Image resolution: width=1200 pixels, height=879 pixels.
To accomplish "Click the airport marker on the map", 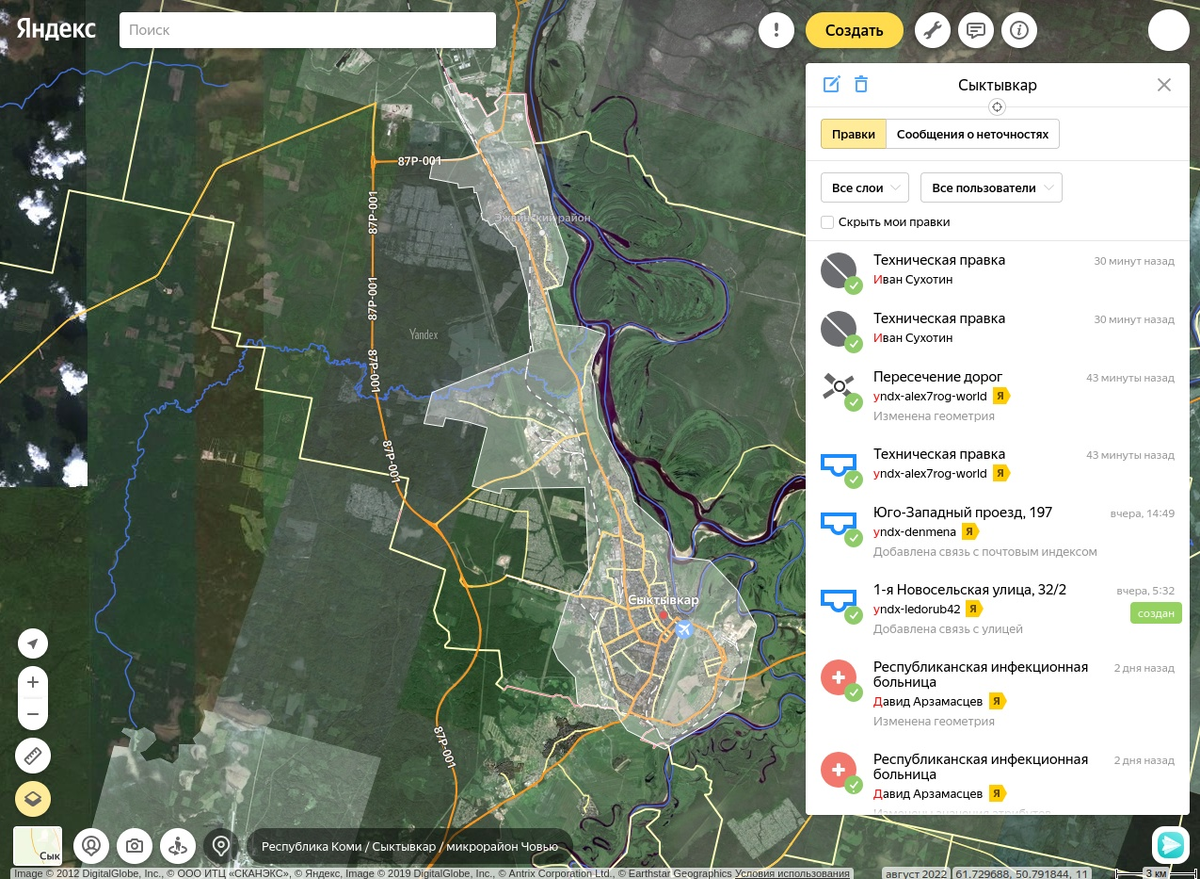I will point(684,630).
